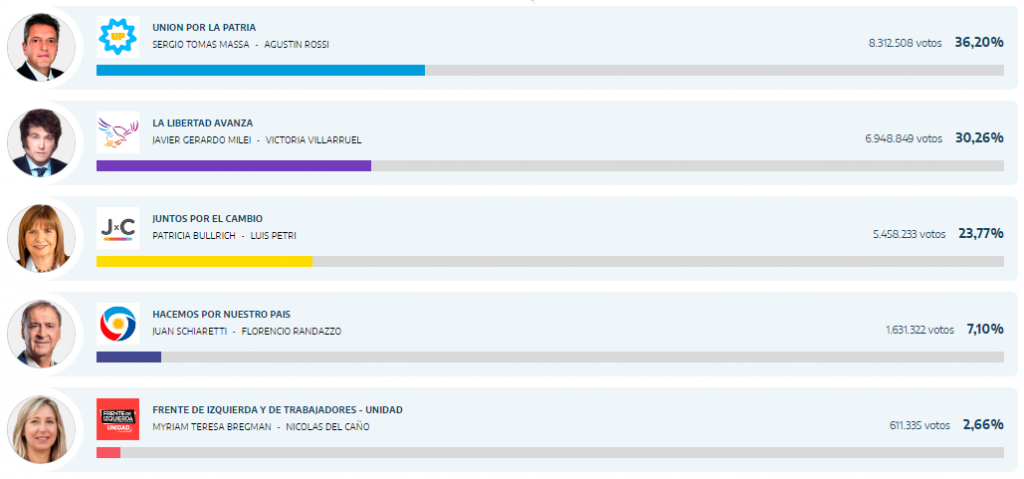The image size is (1024, 479).
Task: Select Sergio Massa's candidate photo
Action: click(41, 48)
